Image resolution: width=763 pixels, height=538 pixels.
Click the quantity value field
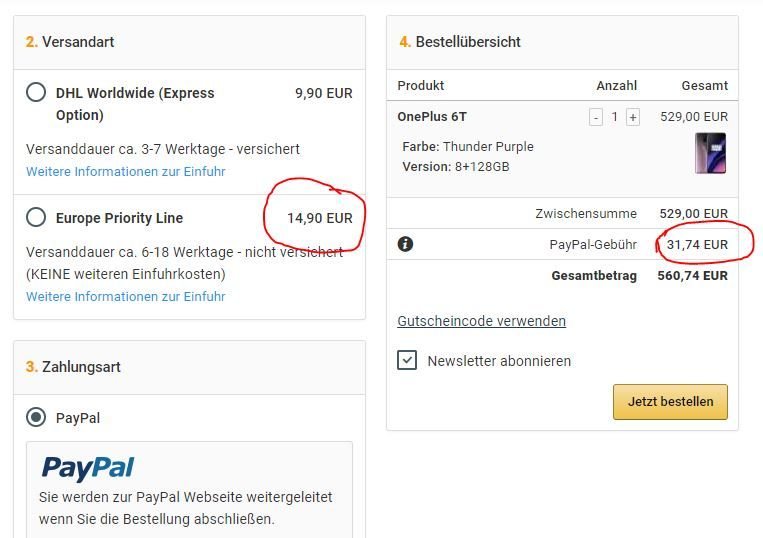pyautogui.click(x=614, y=117)
